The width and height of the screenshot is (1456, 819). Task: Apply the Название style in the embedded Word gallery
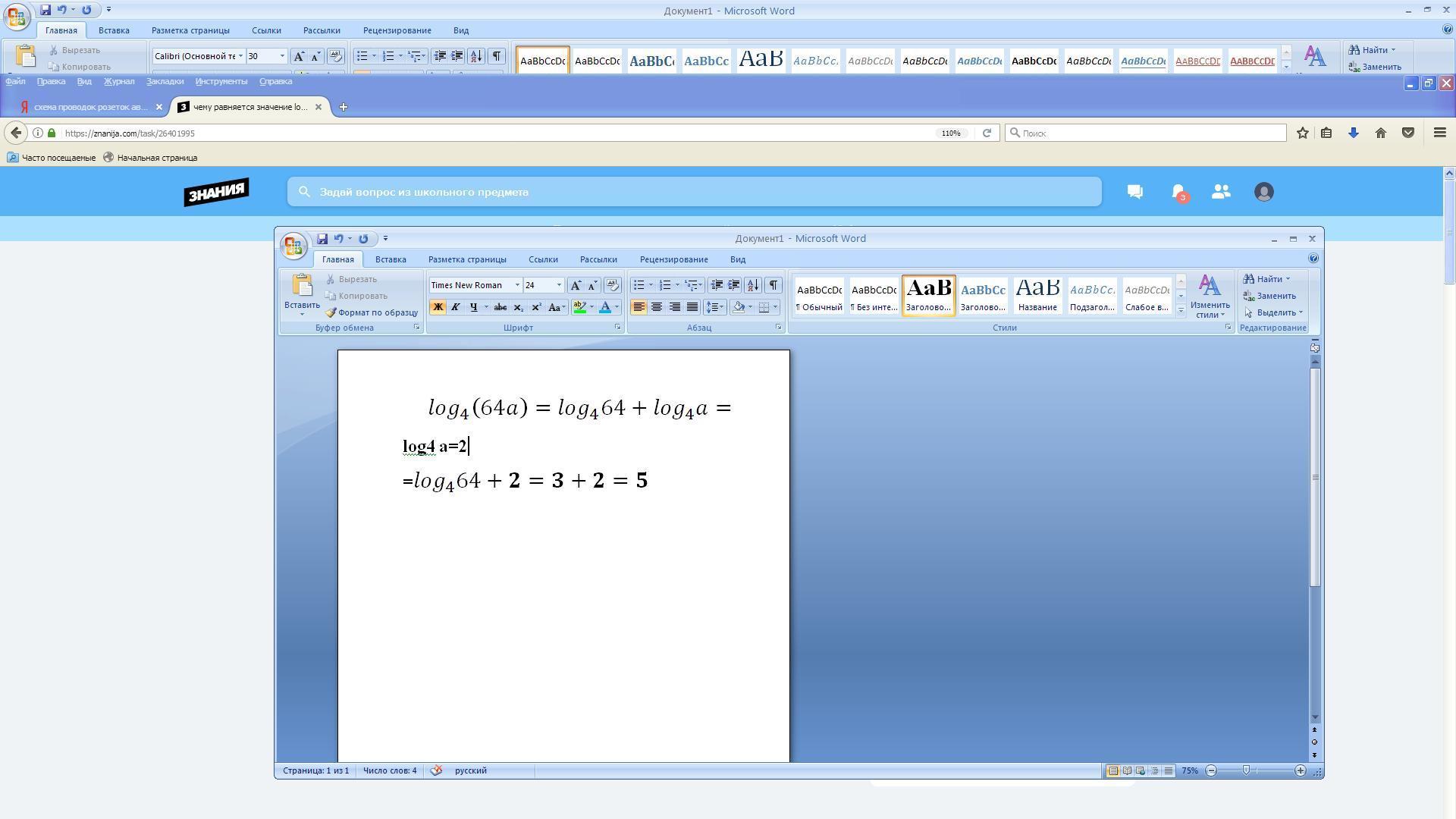[1037, 296]
